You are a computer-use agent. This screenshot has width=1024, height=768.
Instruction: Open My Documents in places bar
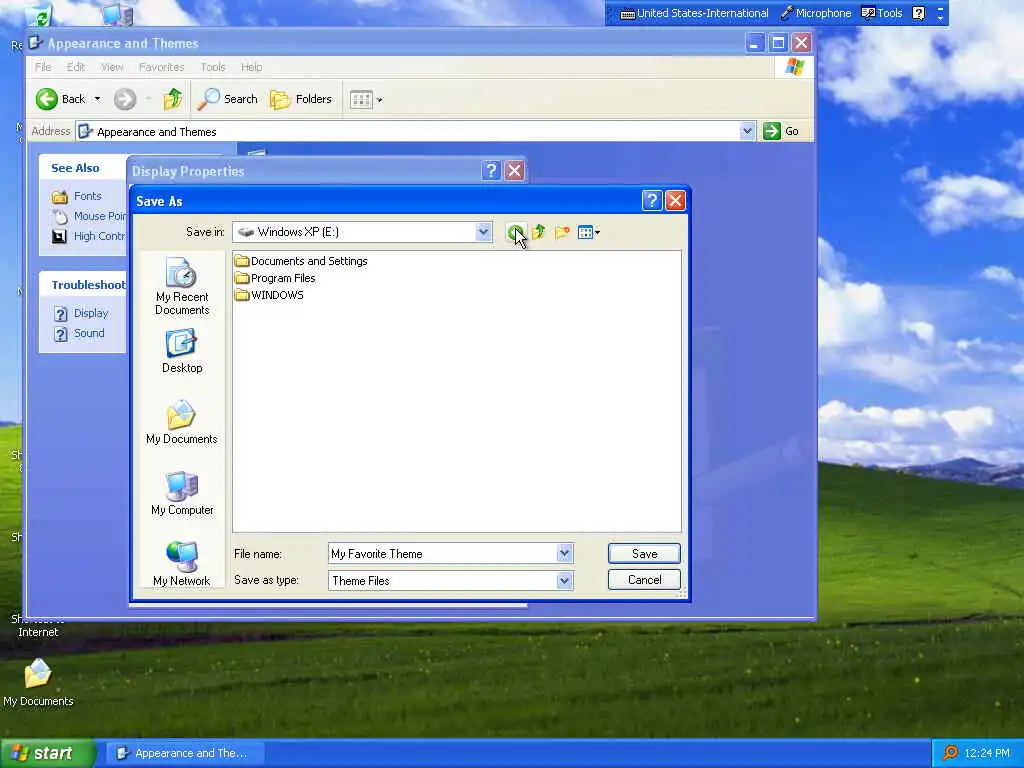click(x=182, y=423)
